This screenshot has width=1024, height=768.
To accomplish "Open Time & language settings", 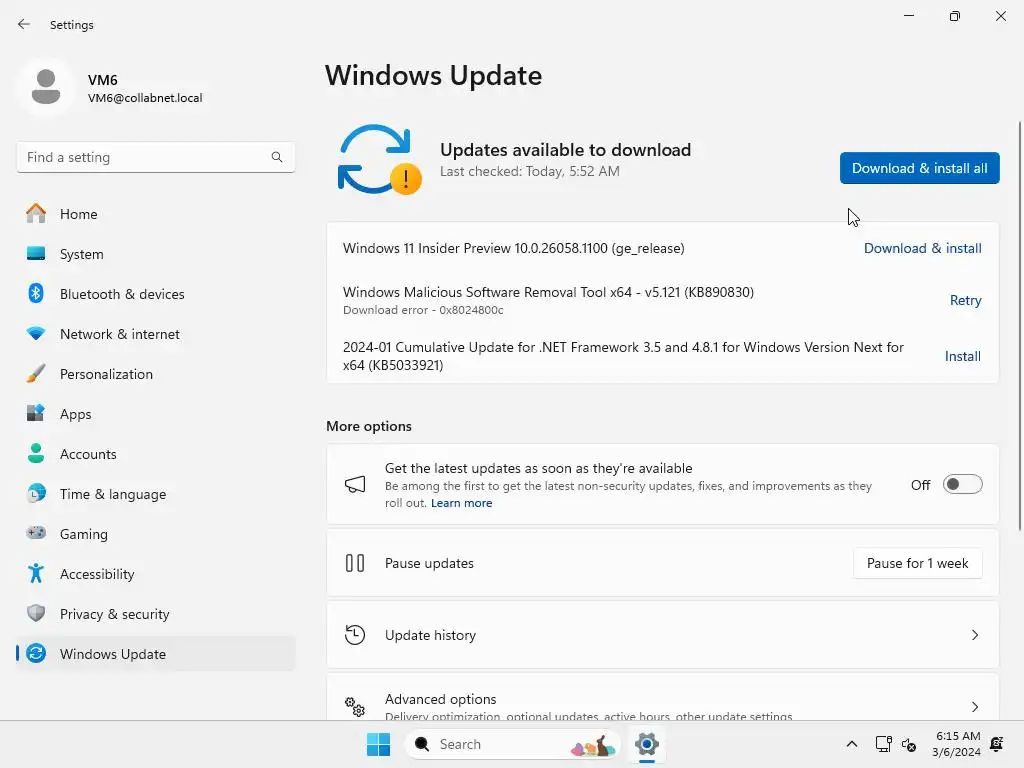I will 155,494.
